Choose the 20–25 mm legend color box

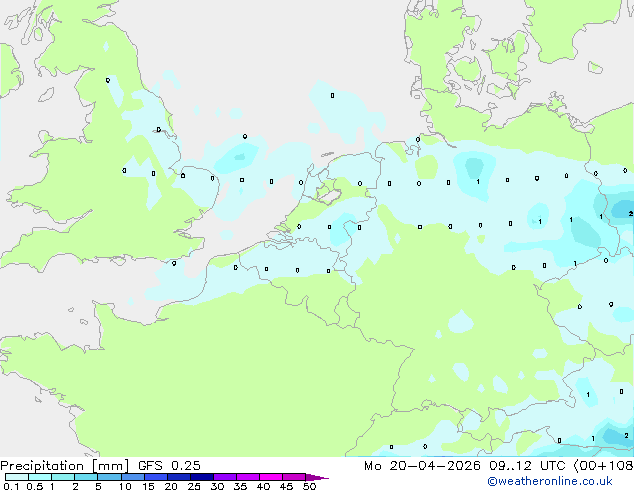click(179, 477)
